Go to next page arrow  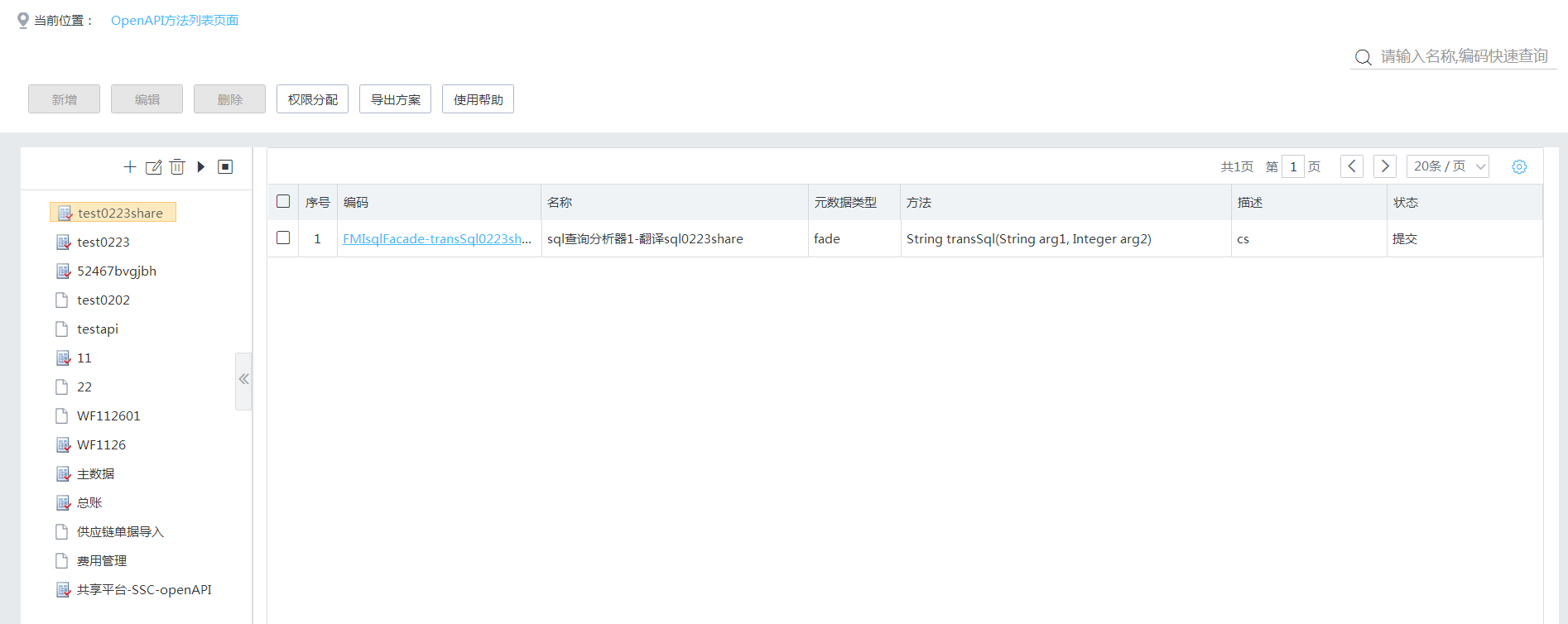point(1385,166)
